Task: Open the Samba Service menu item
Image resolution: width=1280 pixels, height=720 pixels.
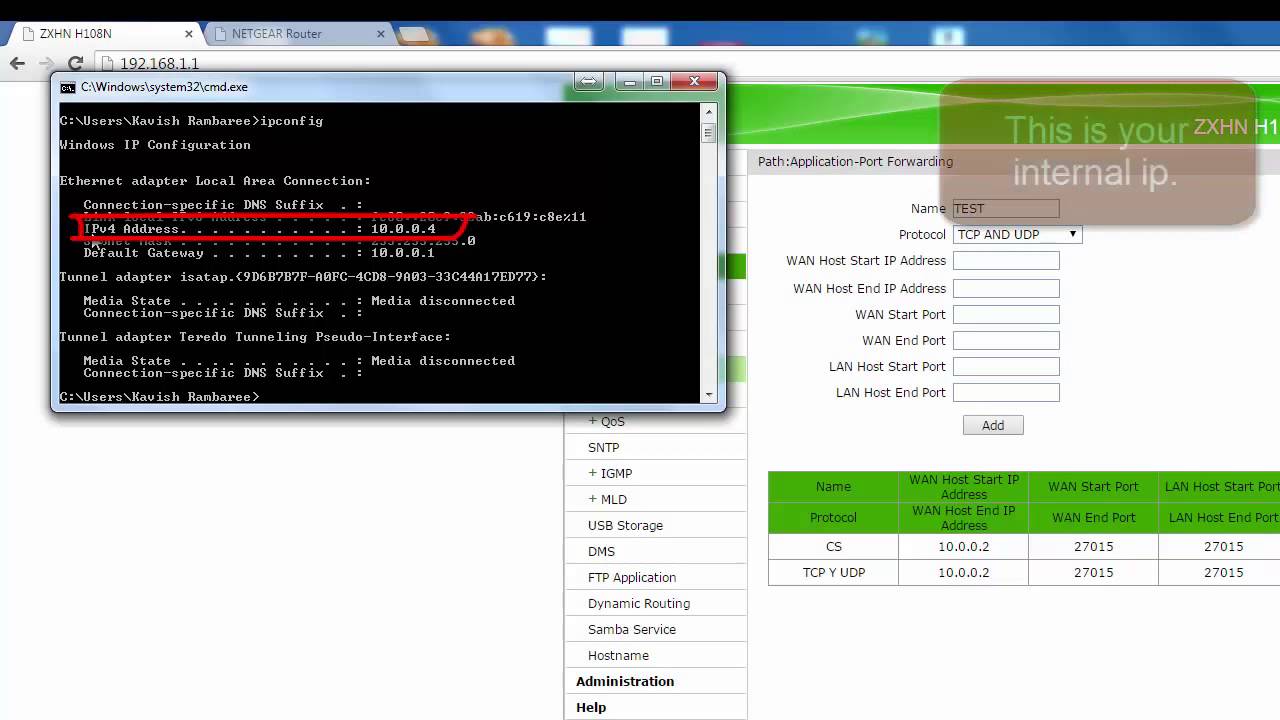Action: pyautogui.click(x=632, y=630)
